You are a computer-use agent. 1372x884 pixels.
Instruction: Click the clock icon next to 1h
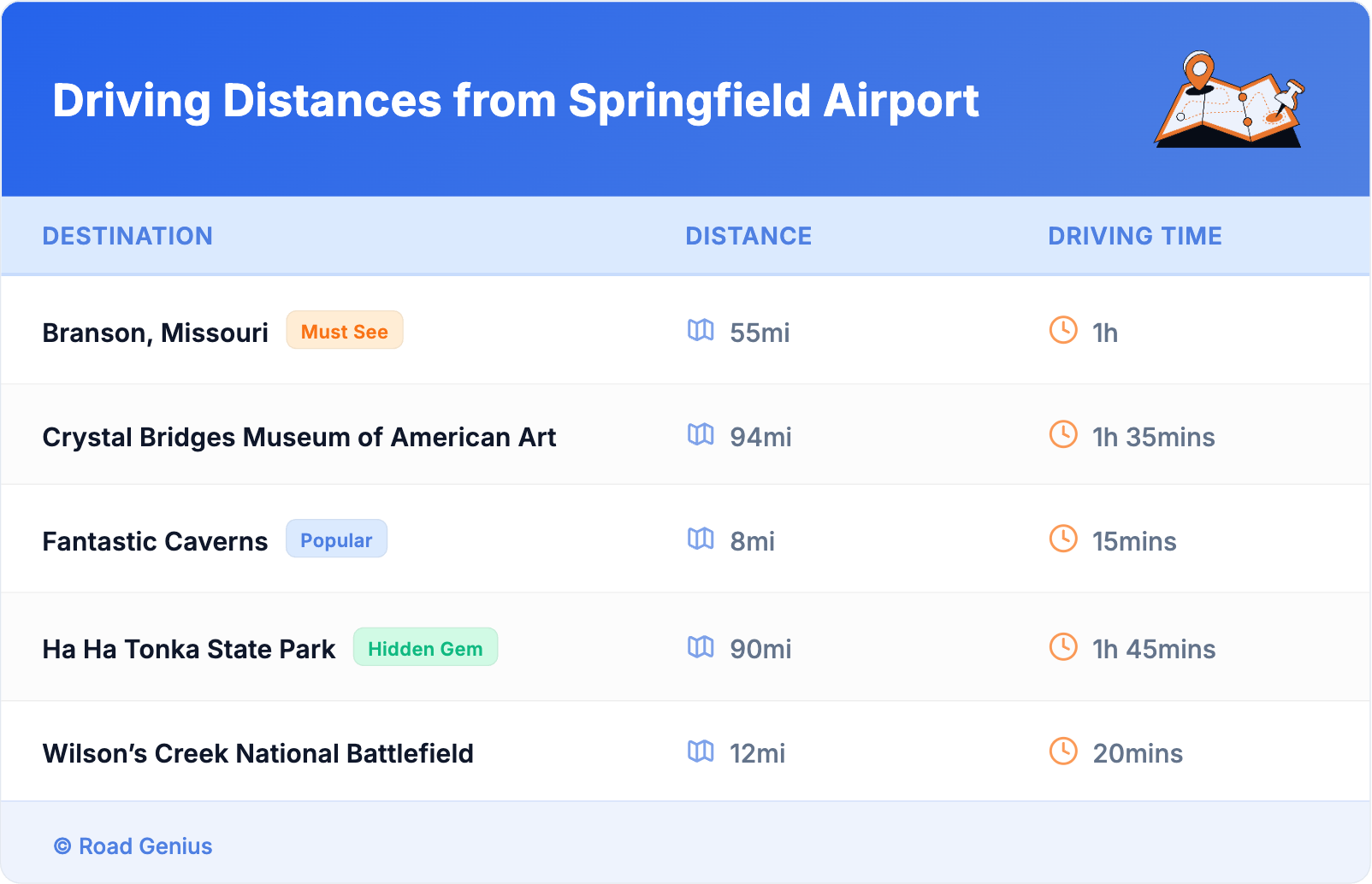[1063, 330]
